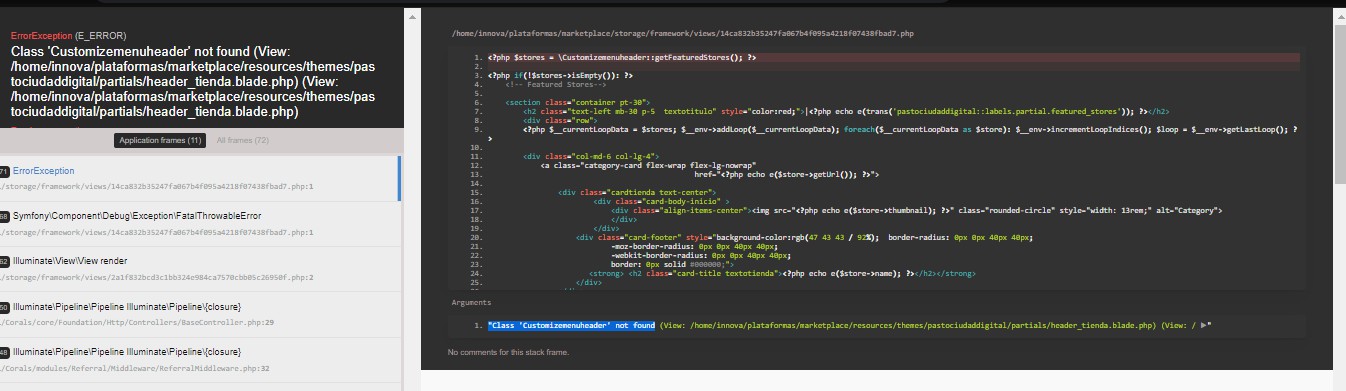
Task: Click code line containing card-footer div
Action: coord(805,237)
